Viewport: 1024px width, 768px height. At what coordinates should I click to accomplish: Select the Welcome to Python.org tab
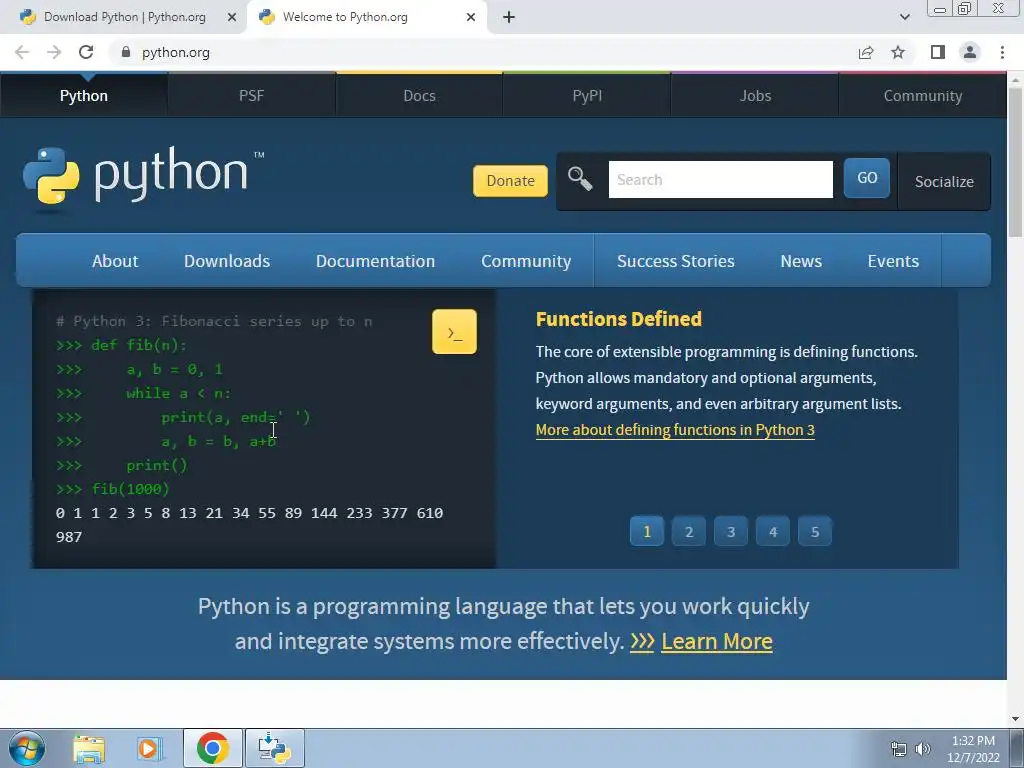pyautogui.click(x=366, y=17)
